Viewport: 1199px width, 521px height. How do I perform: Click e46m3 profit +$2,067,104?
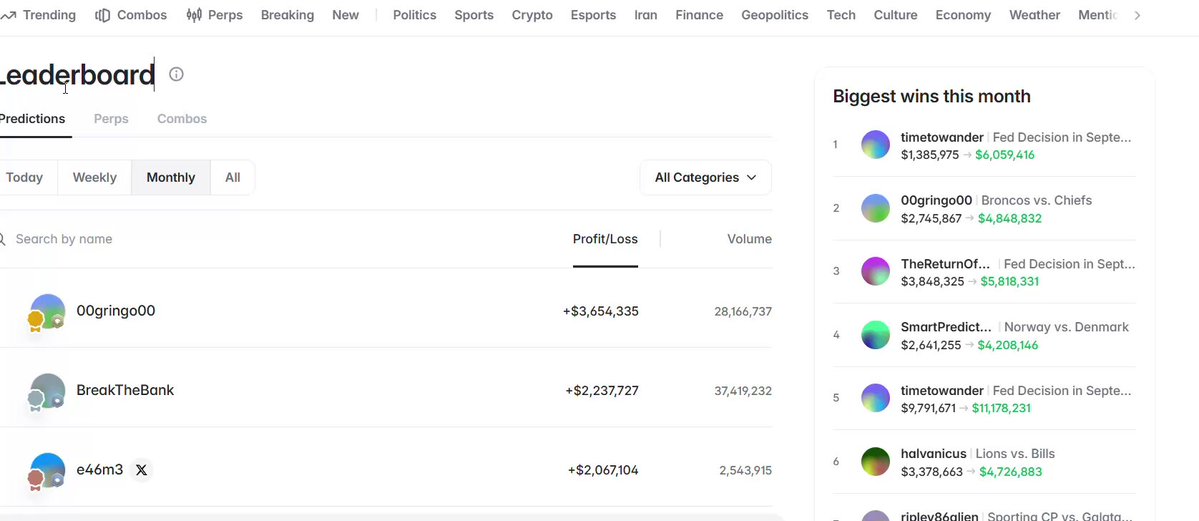(603, 471)
